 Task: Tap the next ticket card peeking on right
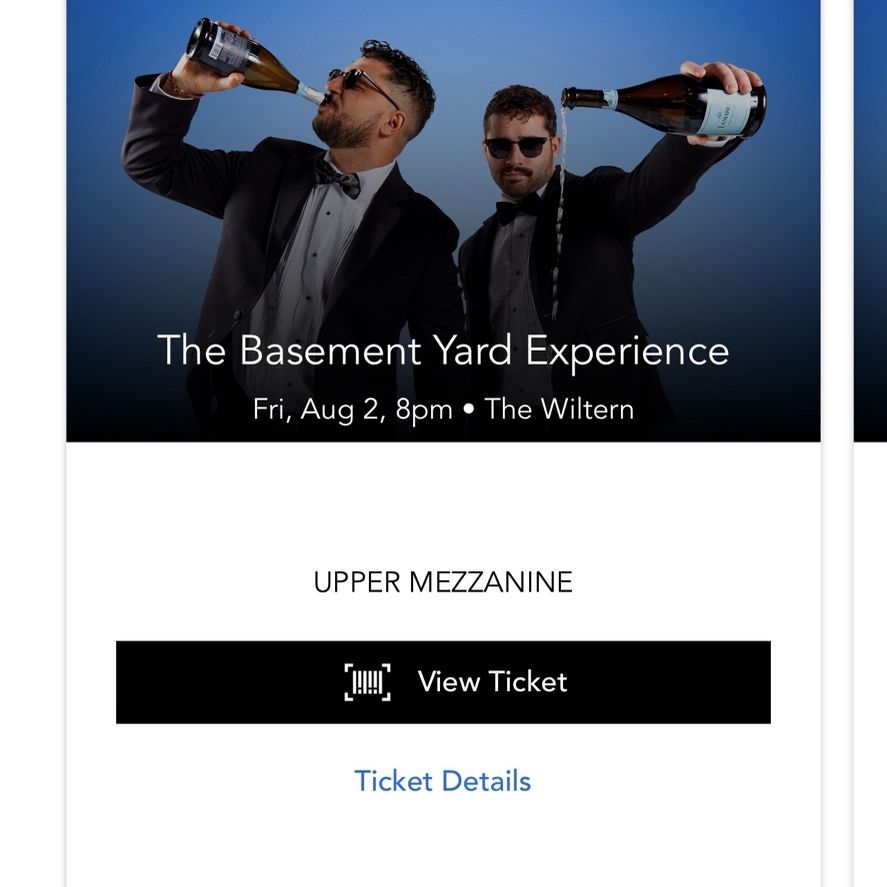[x=870, y=444]
